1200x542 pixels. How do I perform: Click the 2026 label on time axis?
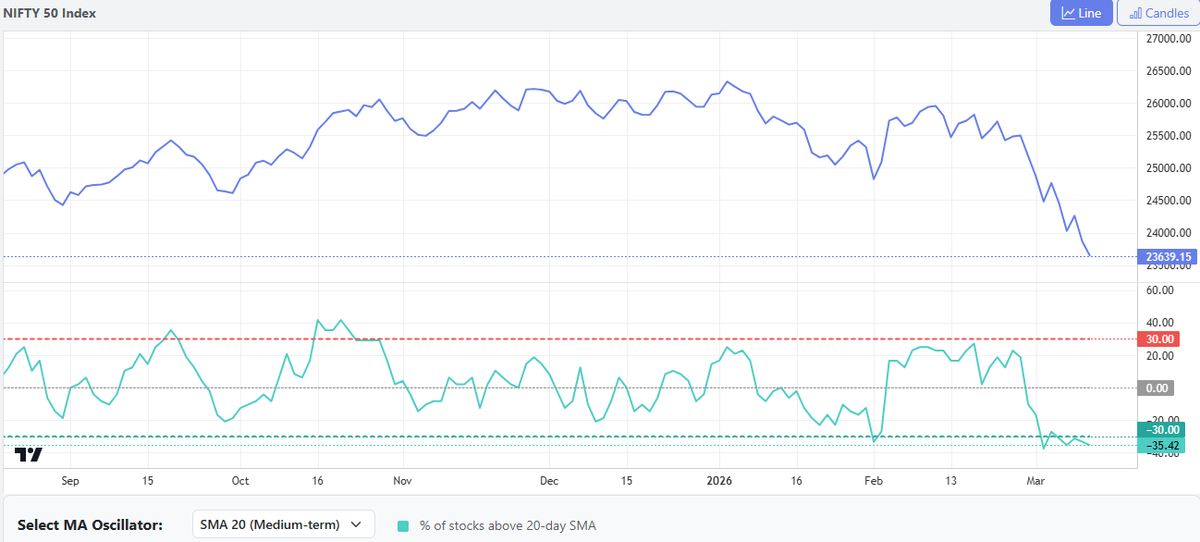(x=719, y=481)
